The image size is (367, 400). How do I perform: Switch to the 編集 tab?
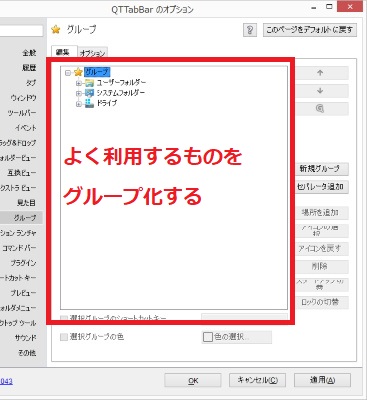click(x=64, y=52)
